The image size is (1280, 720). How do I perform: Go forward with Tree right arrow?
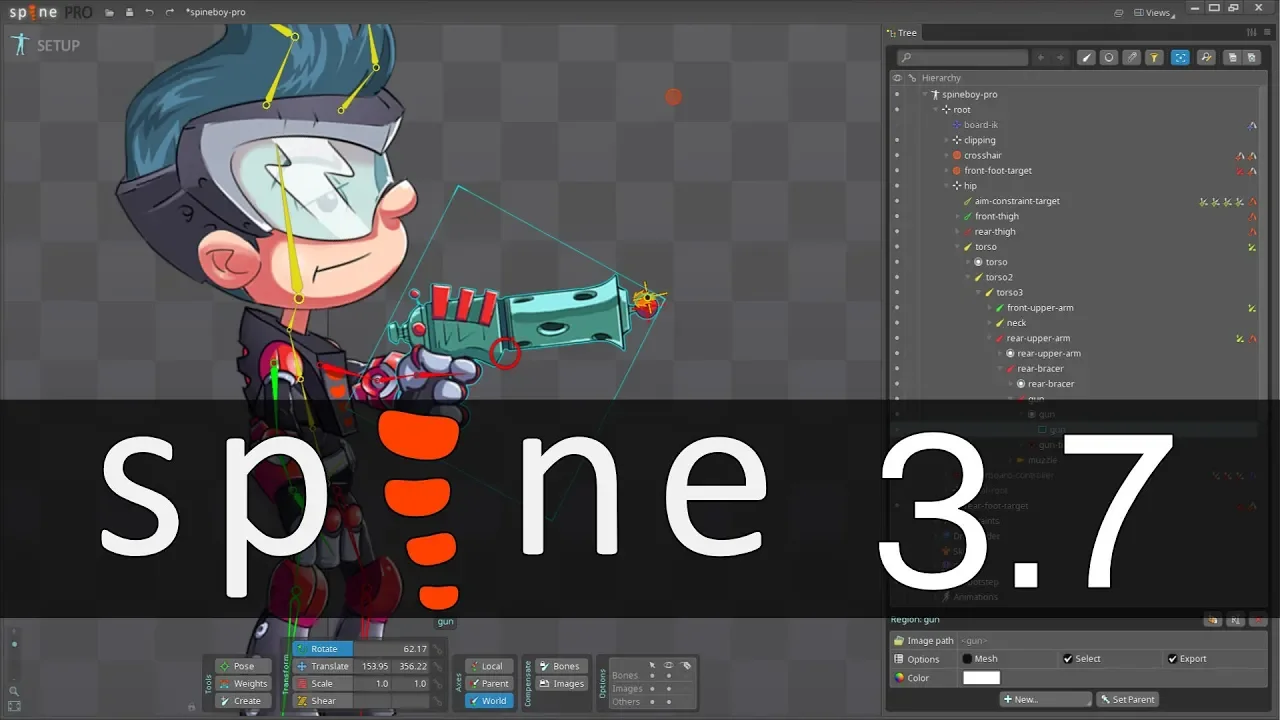tap(1061, 58)
